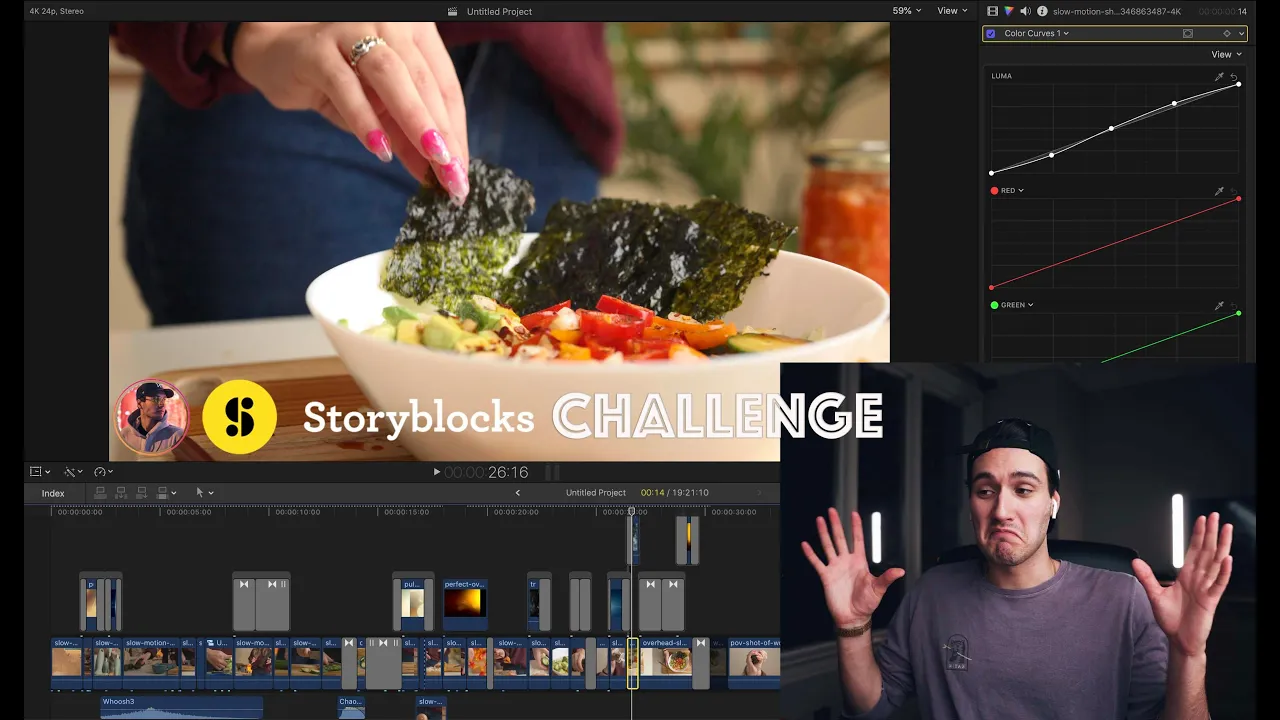This screenshot has height=720, width=1280.
Task: Click the insert clip icon
Action: point(121,492)
